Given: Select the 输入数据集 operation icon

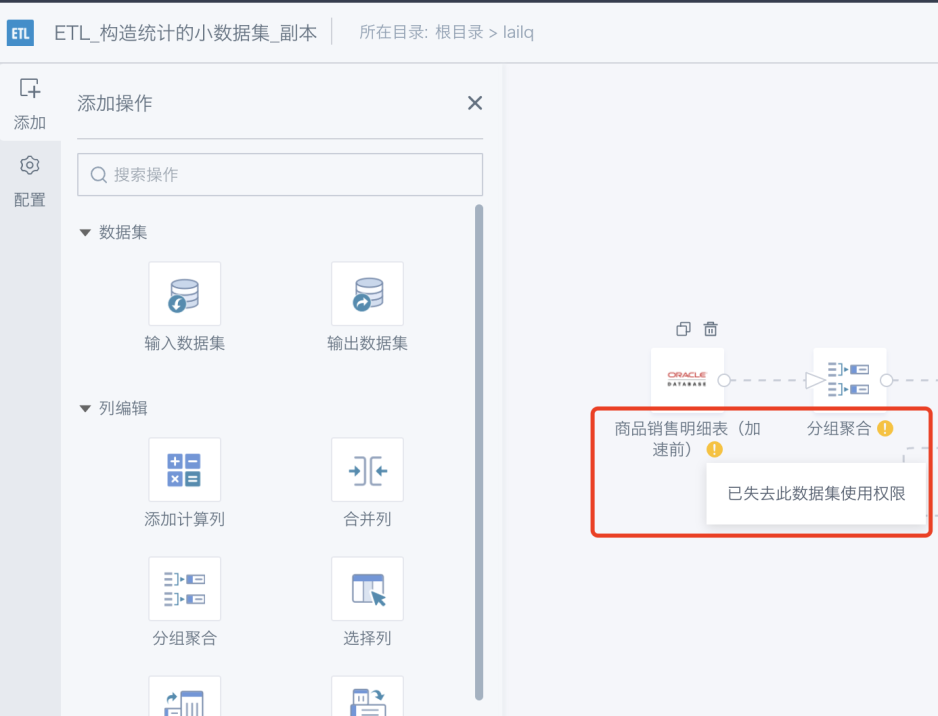Looking at the screenshot, I should 184,294.
